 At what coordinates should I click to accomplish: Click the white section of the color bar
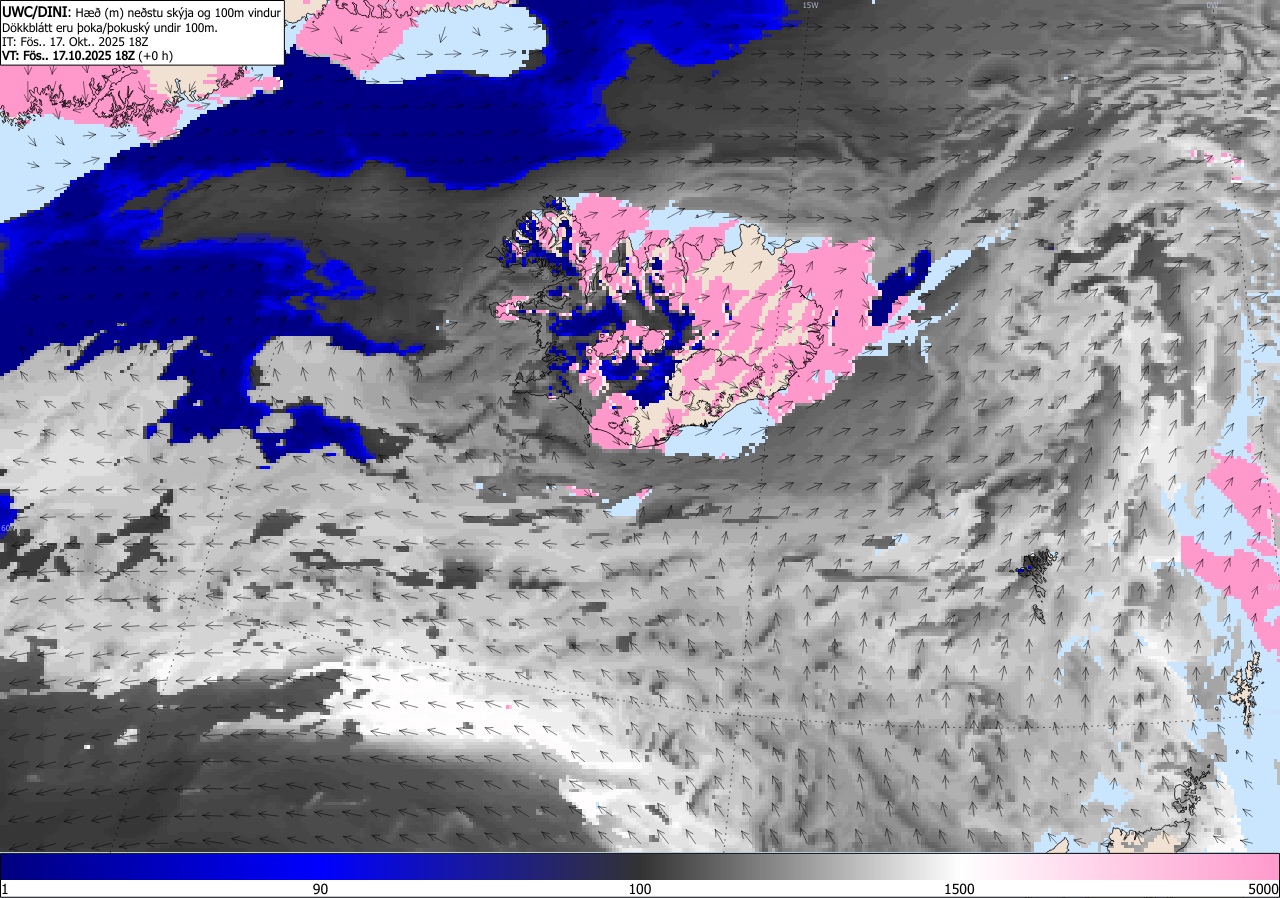click(x=960, y=866)
